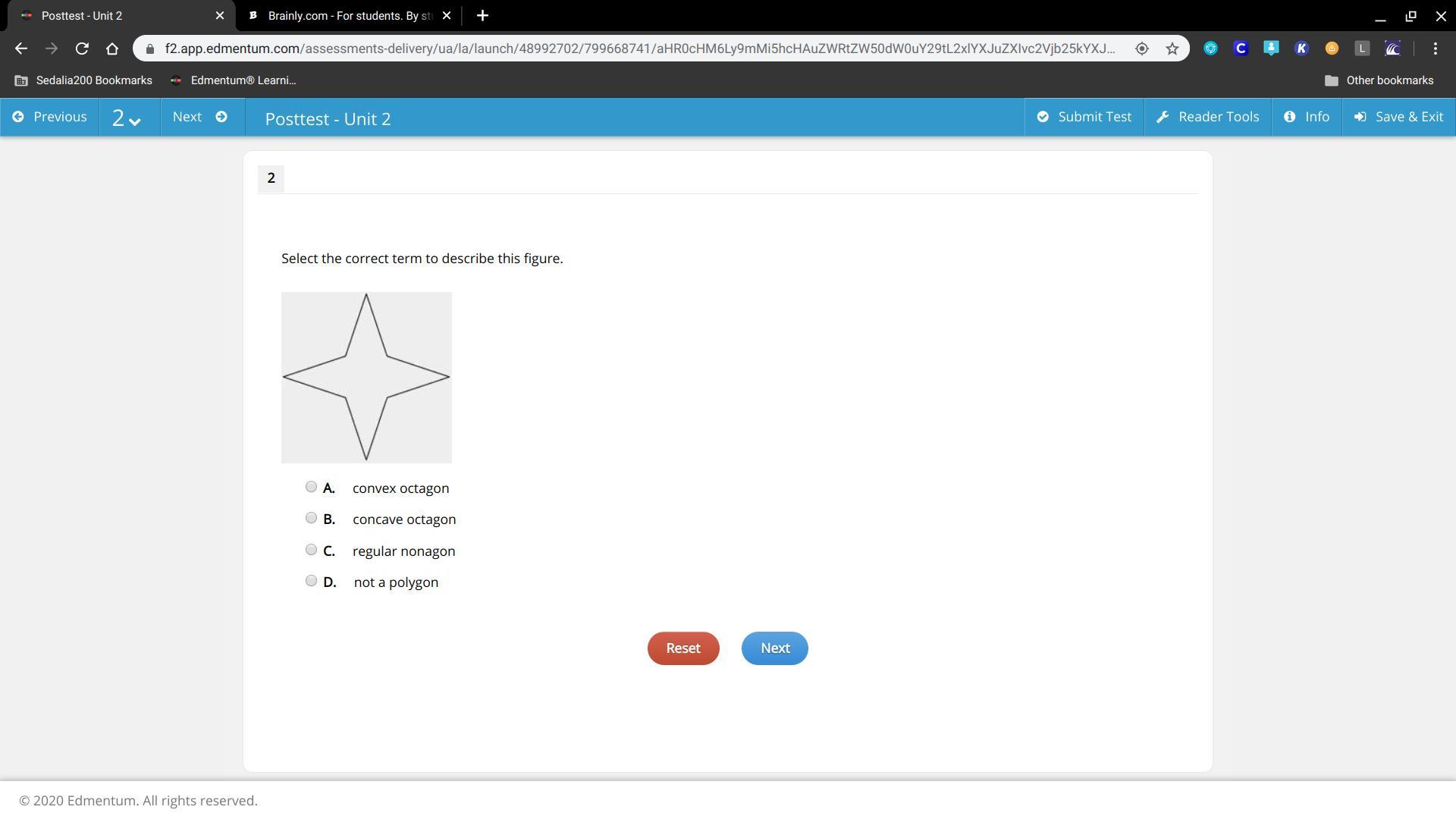Click the star figure image
1456x819 pixels.
click(x=366, y=377)
